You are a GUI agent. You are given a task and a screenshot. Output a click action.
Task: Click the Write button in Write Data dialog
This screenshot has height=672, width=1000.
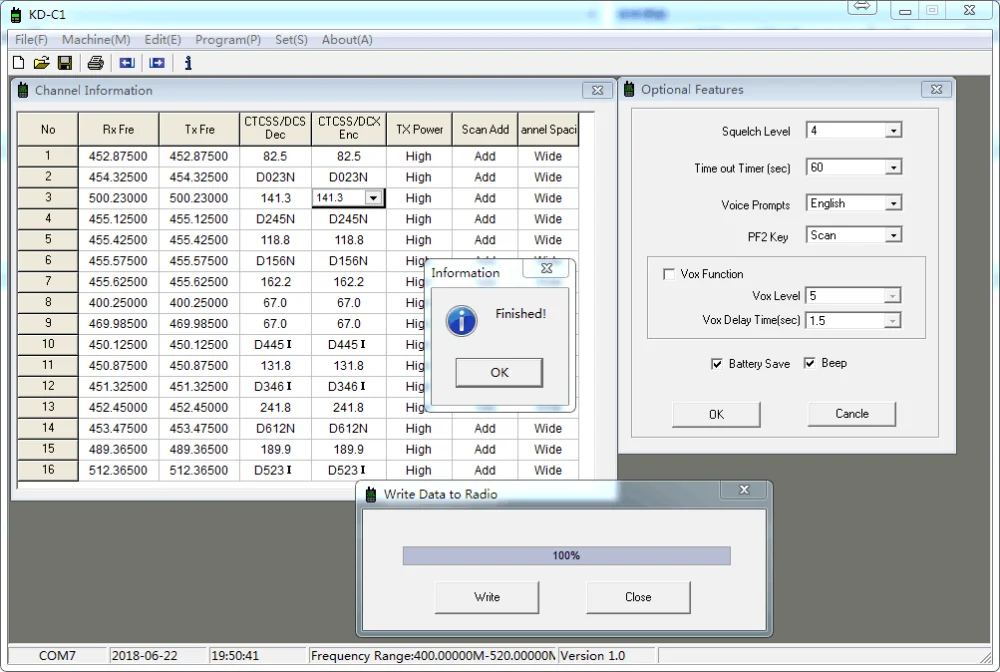coord(487,597)
